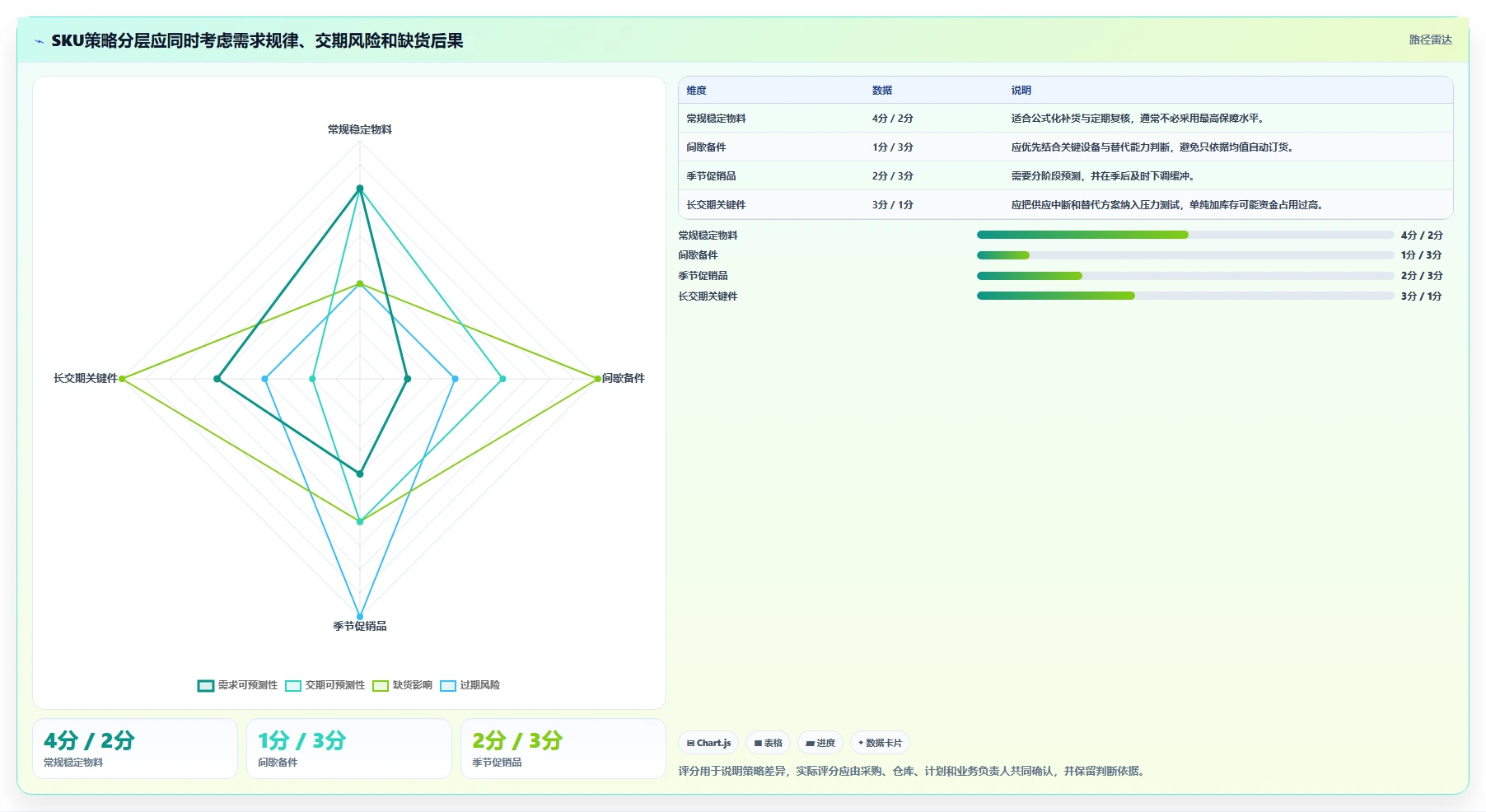Click the 长交期关键件 label beside its progress bar
1486x812 pixels.
pyautogui.click(x=708, y=296)
